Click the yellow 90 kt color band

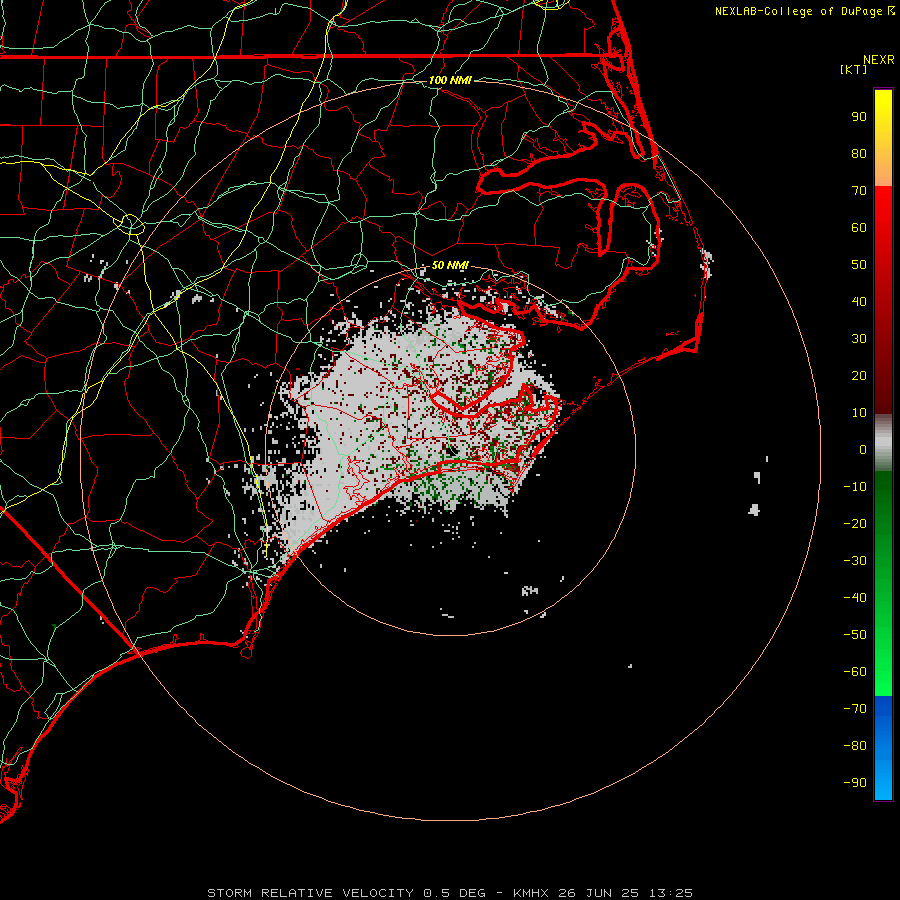coord(883,117)
